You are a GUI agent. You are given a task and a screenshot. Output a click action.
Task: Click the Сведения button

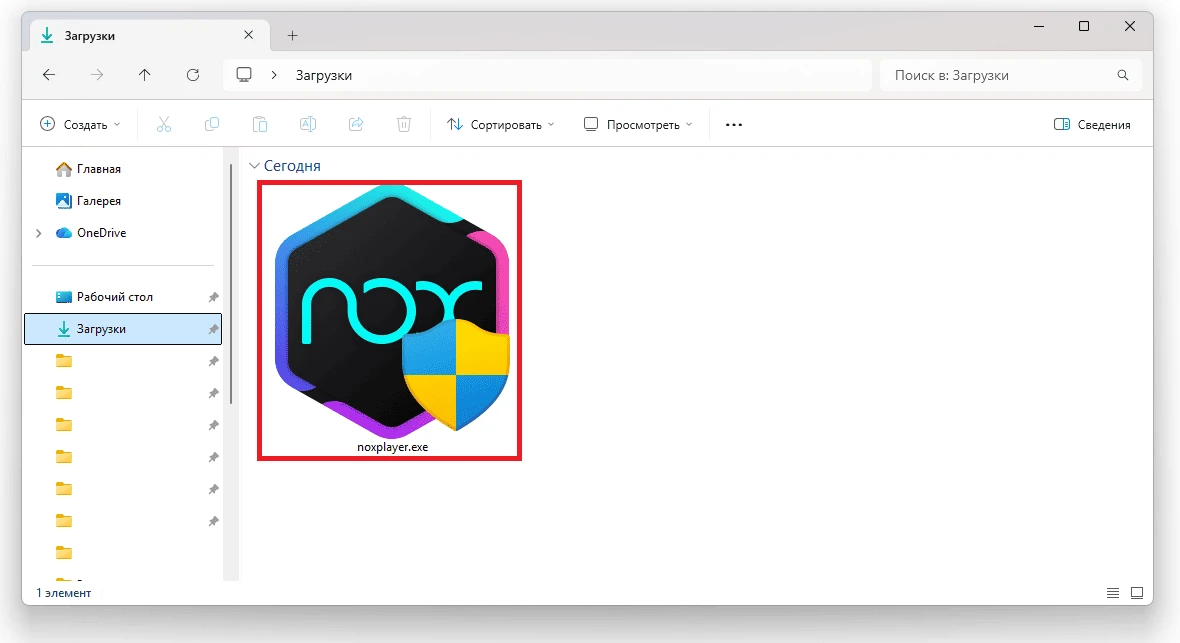pos(1092,124)
